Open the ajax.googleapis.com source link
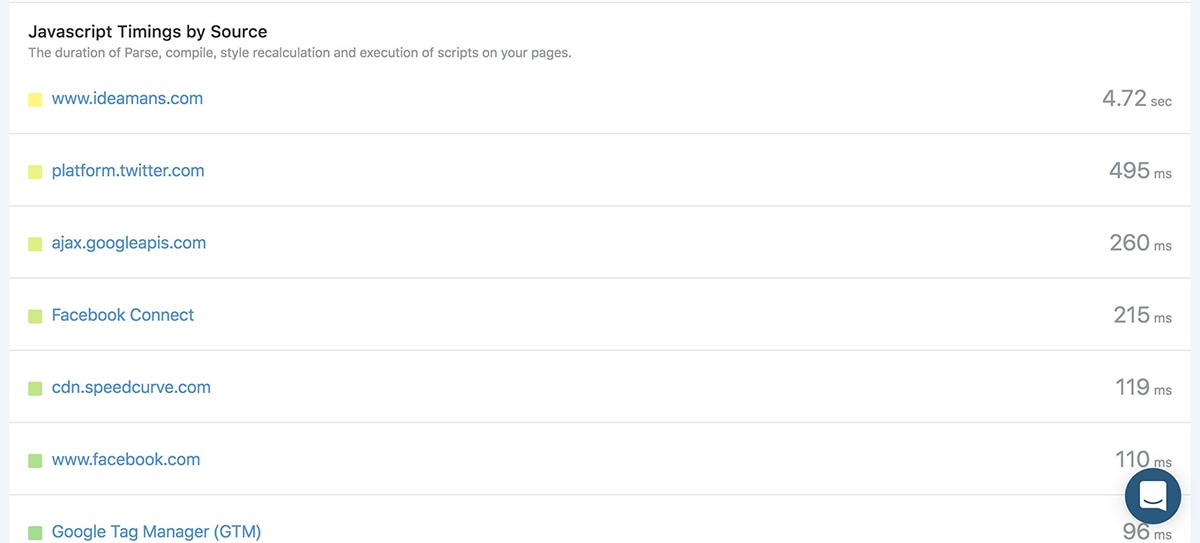This screenshot has width=1200, height=543. 129,243
